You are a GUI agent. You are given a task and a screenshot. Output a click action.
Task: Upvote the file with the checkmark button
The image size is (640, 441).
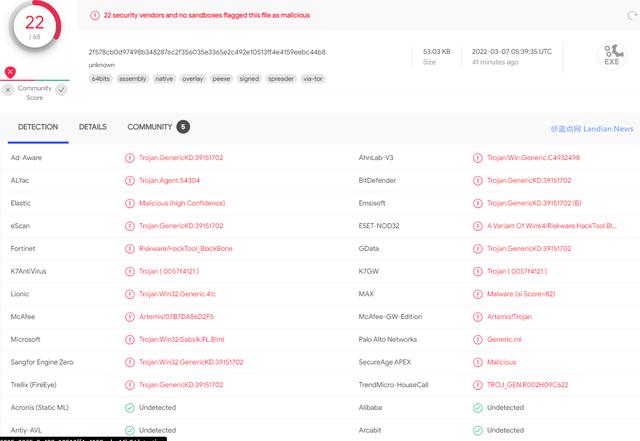click(x=61, y=89)
